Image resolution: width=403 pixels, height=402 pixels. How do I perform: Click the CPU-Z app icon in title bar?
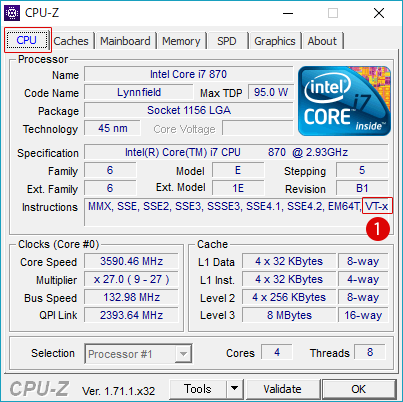tap(12, 13)
